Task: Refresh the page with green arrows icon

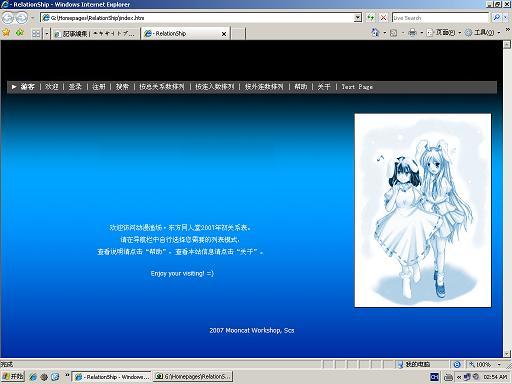Action: point(371,18)
